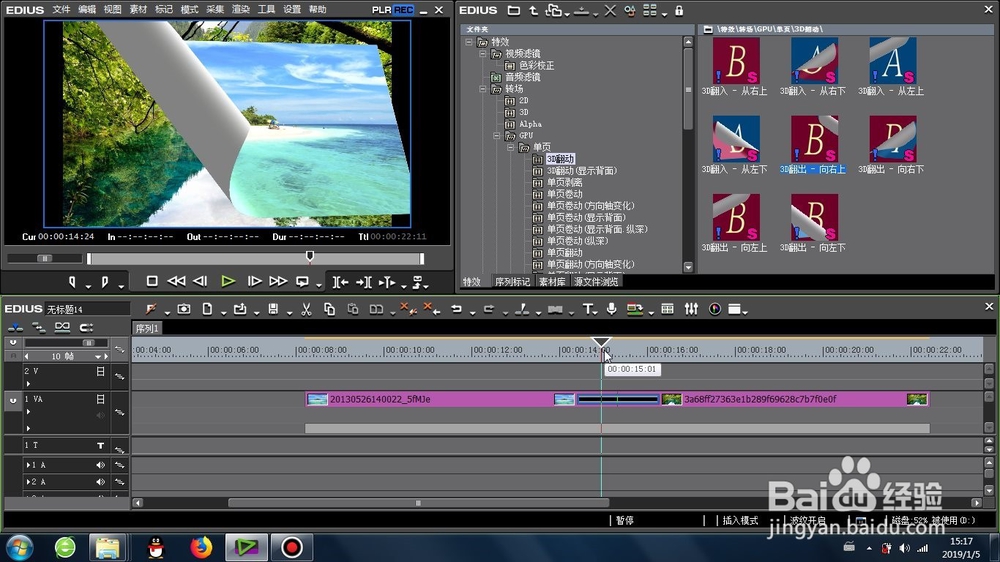Select the 单页剥离 tree item
1000x562 pixels.
(564, 182)
